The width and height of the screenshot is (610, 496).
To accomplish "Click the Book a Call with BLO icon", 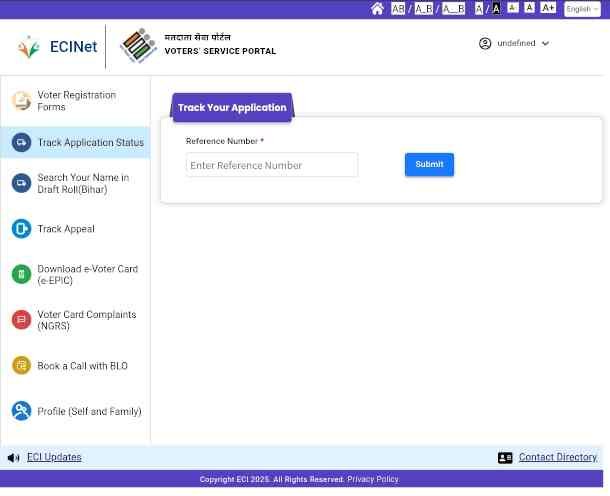I will [x=21, y=366].
